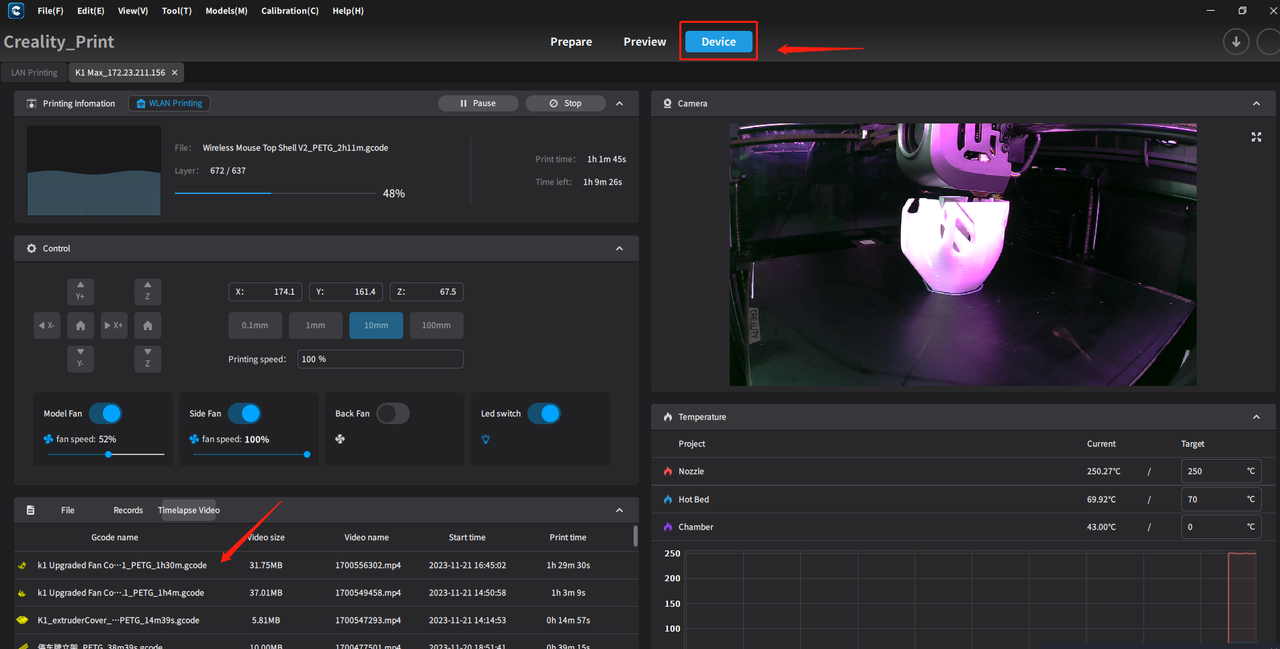This screenshot has height=649, width=1280.
Task: Expand camera view to fullscreen
Action: (1256, 137)
